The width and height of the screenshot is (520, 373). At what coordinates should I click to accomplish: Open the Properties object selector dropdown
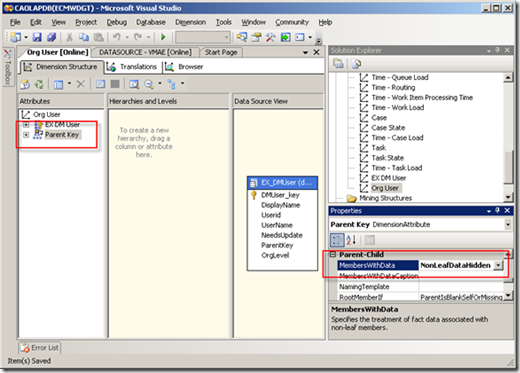pos(508,225)
